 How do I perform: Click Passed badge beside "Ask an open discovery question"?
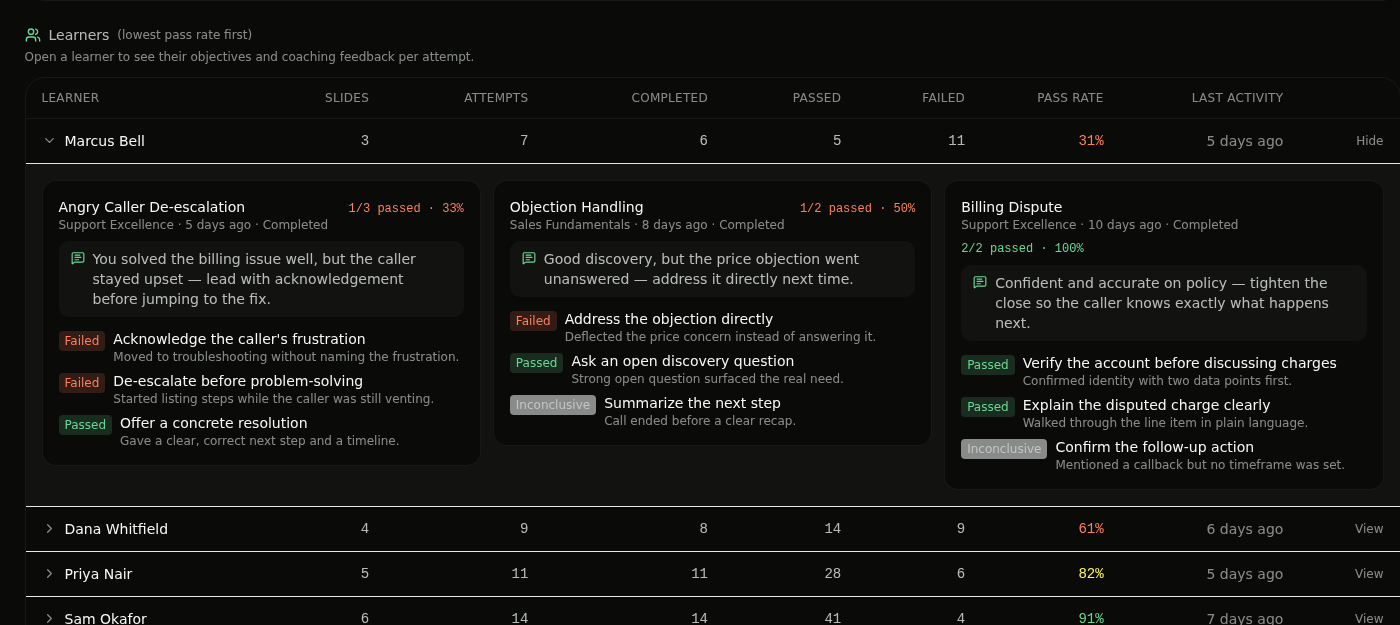pos(537,363)
